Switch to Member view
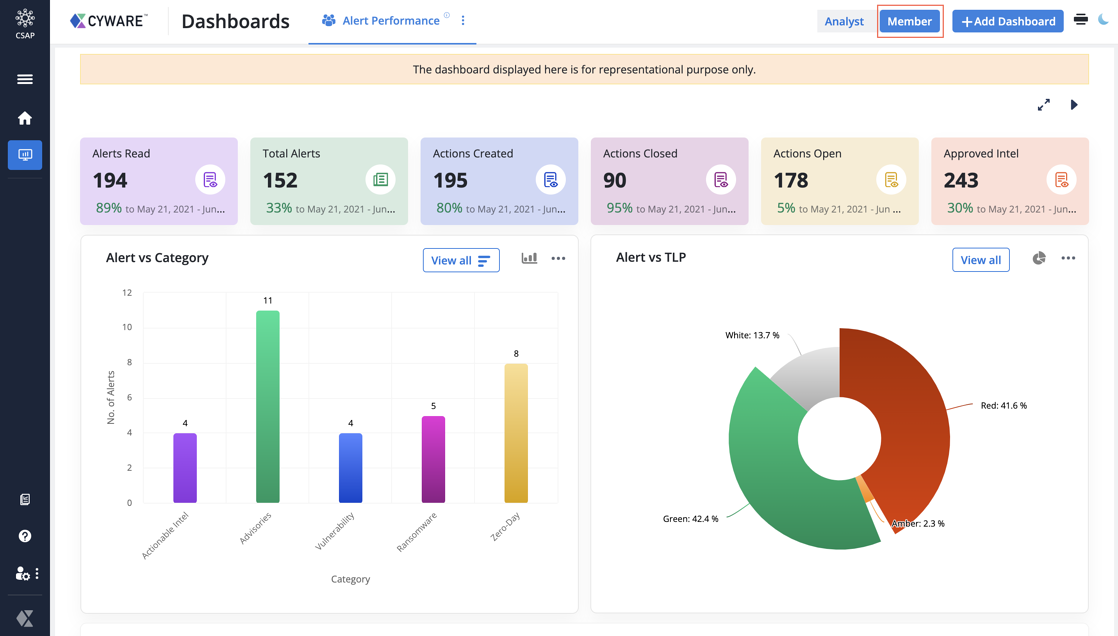The height and width of the screenshot is (636, 1118). [x=909, y=21]
